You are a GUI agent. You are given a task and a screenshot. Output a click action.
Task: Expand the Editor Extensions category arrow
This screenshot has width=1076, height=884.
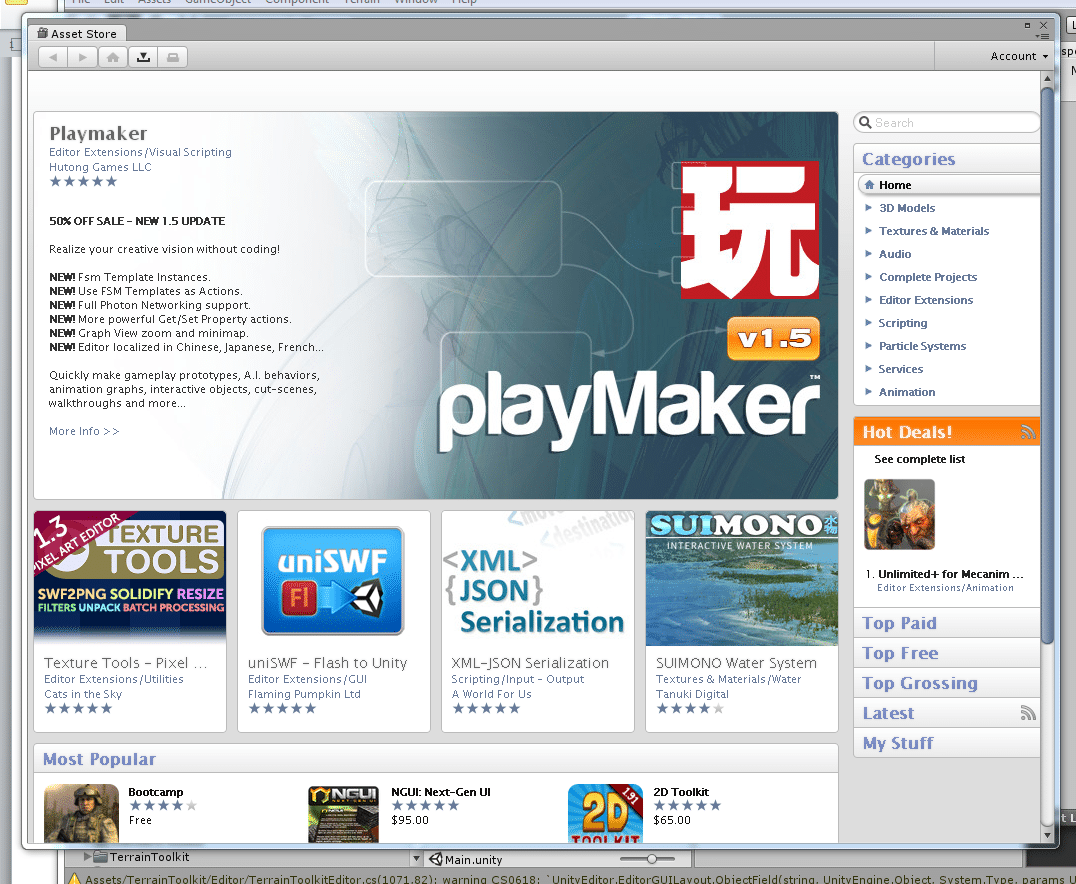pos(869,299)
